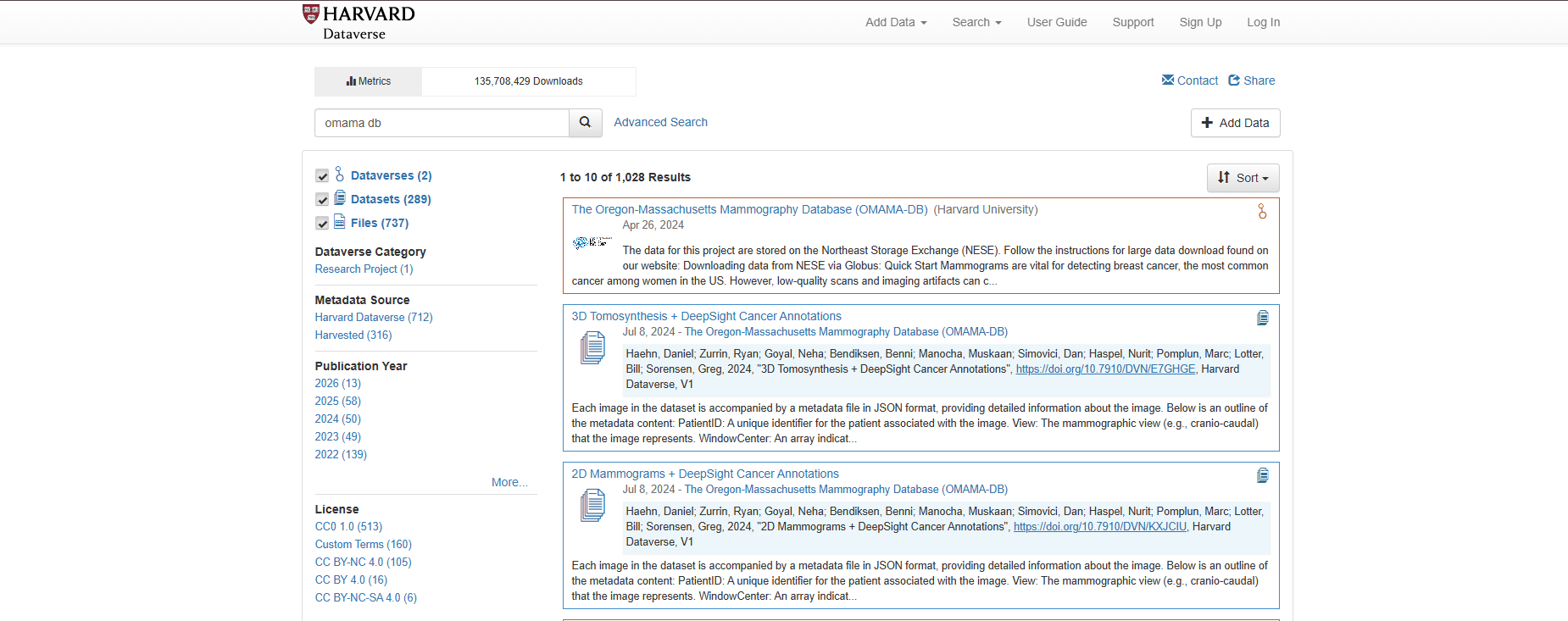This screenshot has height=621, width=1568.
Task: Open the User Guide menu item
Action: [1057, 22]
